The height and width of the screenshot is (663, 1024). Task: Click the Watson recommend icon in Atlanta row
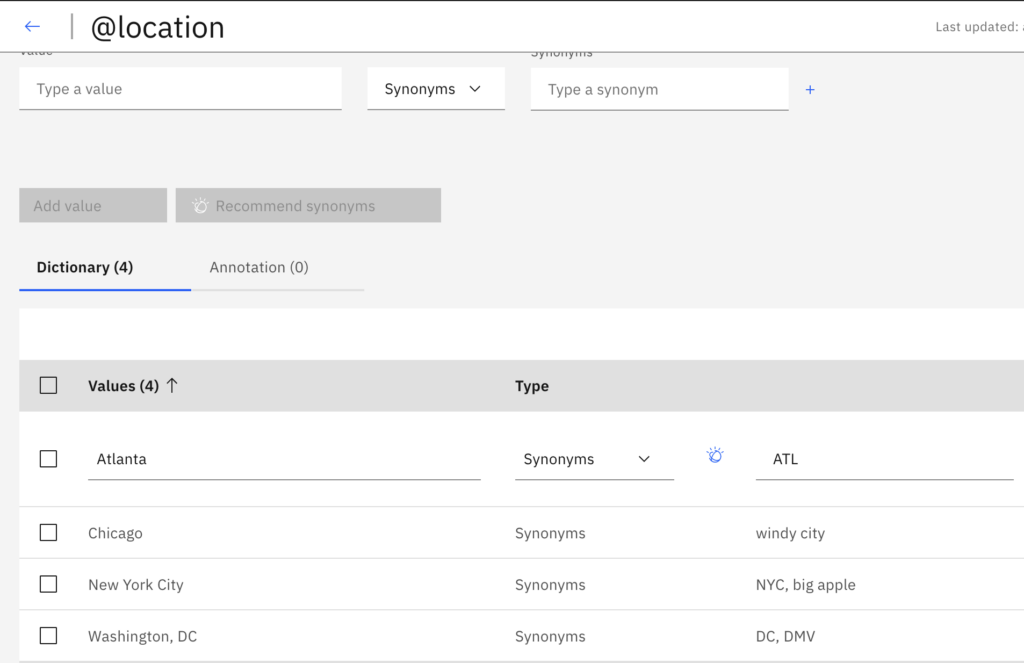coord(714,456)
